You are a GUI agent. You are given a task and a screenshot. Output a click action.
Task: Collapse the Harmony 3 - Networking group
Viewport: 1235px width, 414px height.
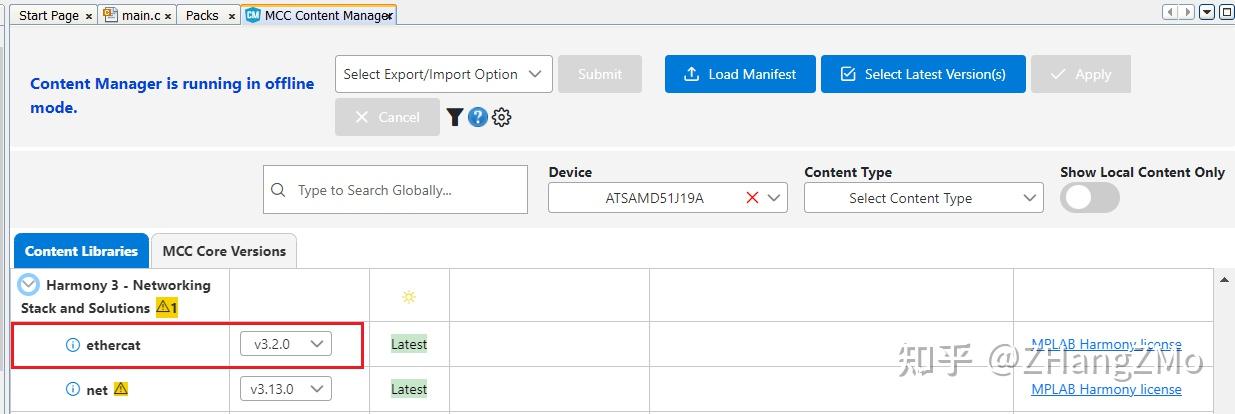(x=29, y=285)
